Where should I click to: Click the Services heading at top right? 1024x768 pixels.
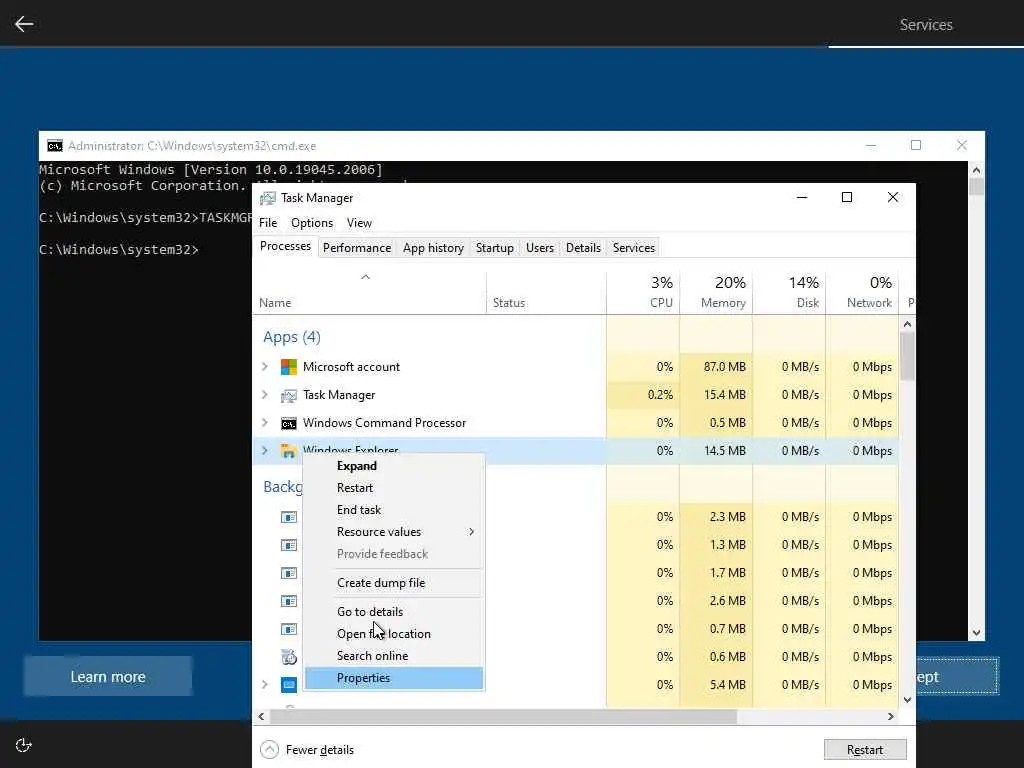(x=926, y=25)
